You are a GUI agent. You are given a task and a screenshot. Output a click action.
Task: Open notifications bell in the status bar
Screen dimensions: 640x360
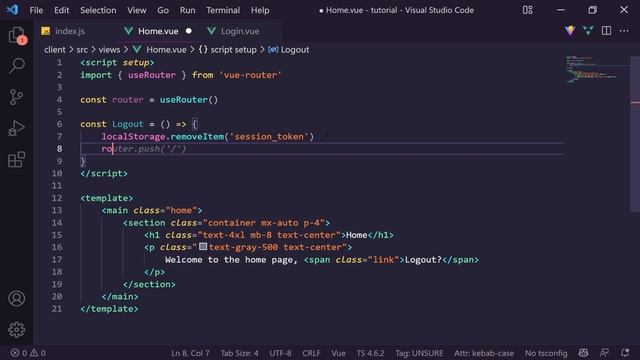coord(624,353)
